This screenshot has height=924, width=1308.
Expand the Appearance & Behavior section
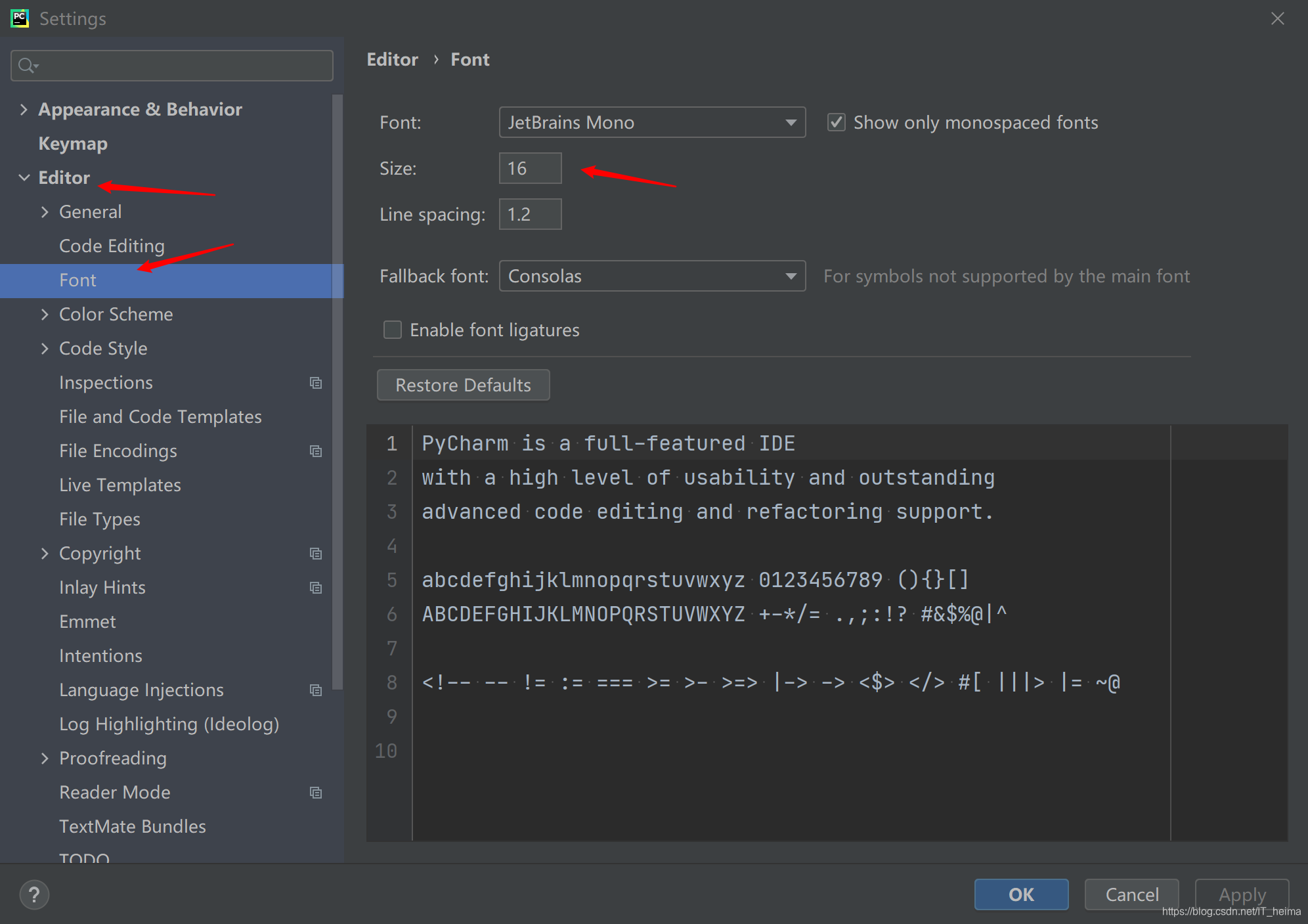[24, 110]
